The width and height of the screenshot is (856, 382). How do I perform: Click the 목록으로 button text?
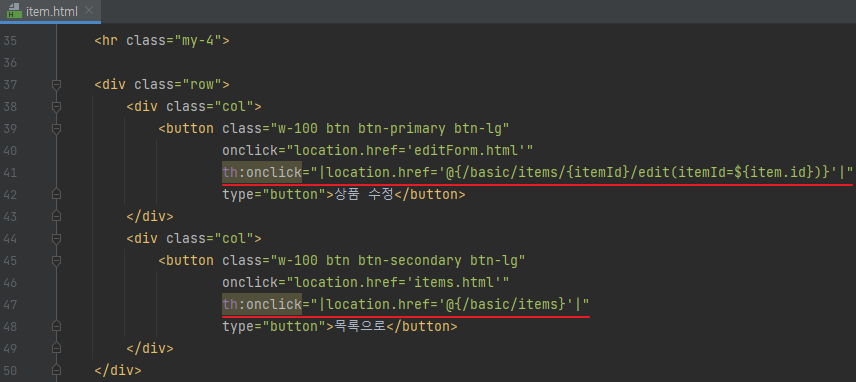pyautogui.click(x=361, y=327)
